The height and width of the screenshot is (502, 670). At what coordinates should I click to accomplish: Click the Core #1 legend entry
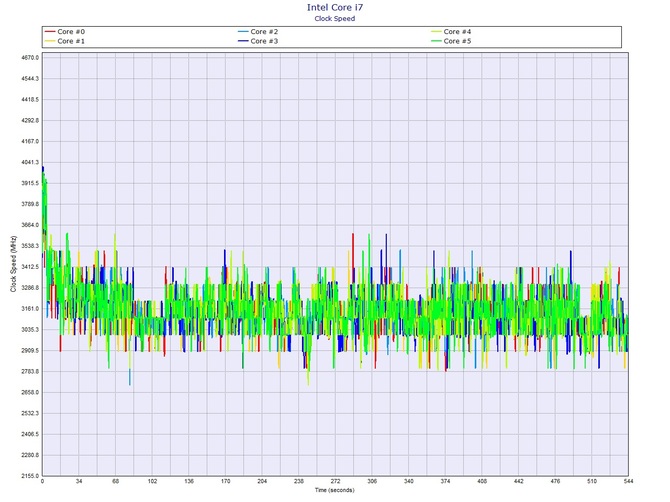pos(65,41)
